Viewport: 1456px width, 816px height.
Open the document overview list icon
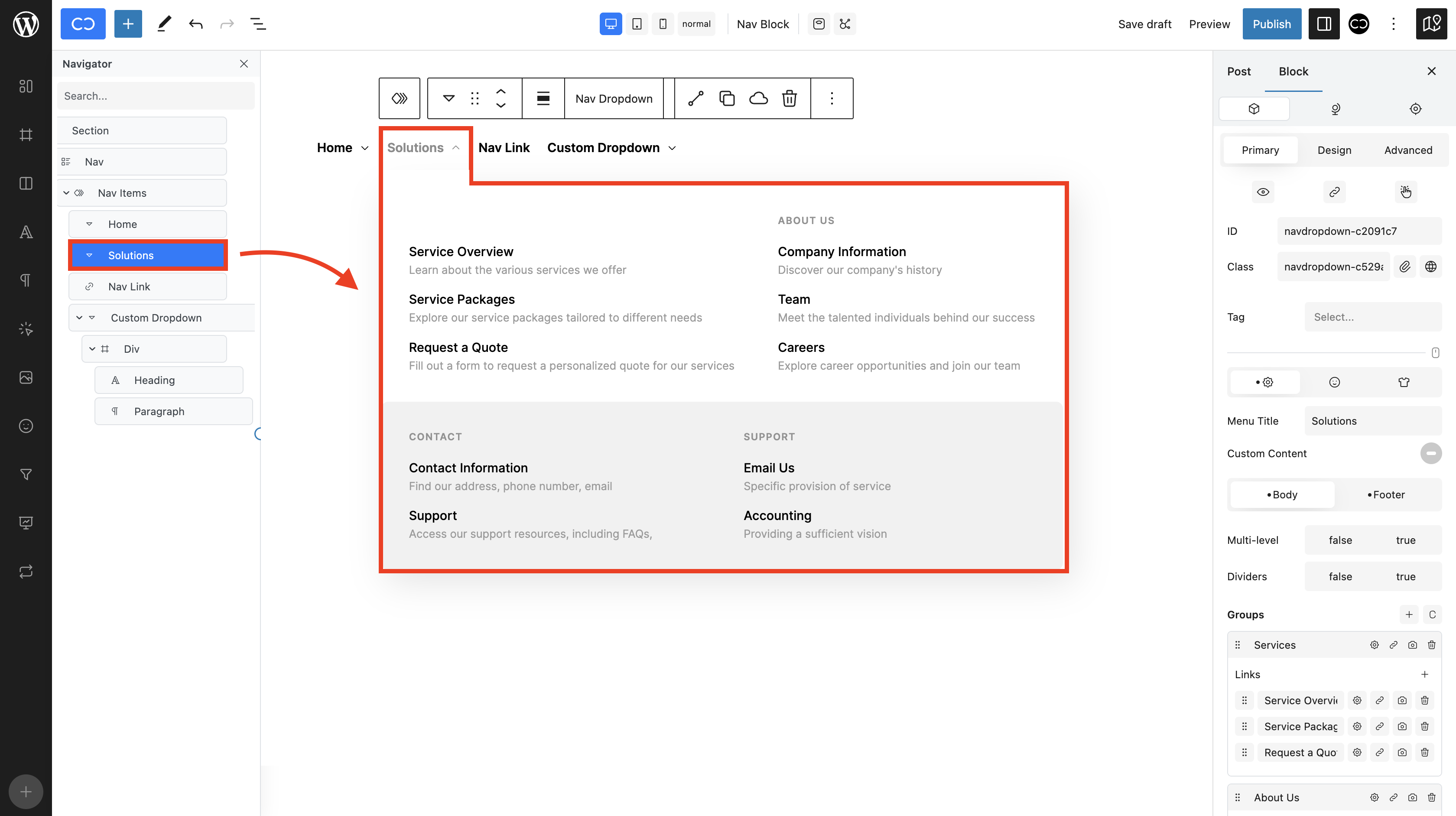coord(258,24)
